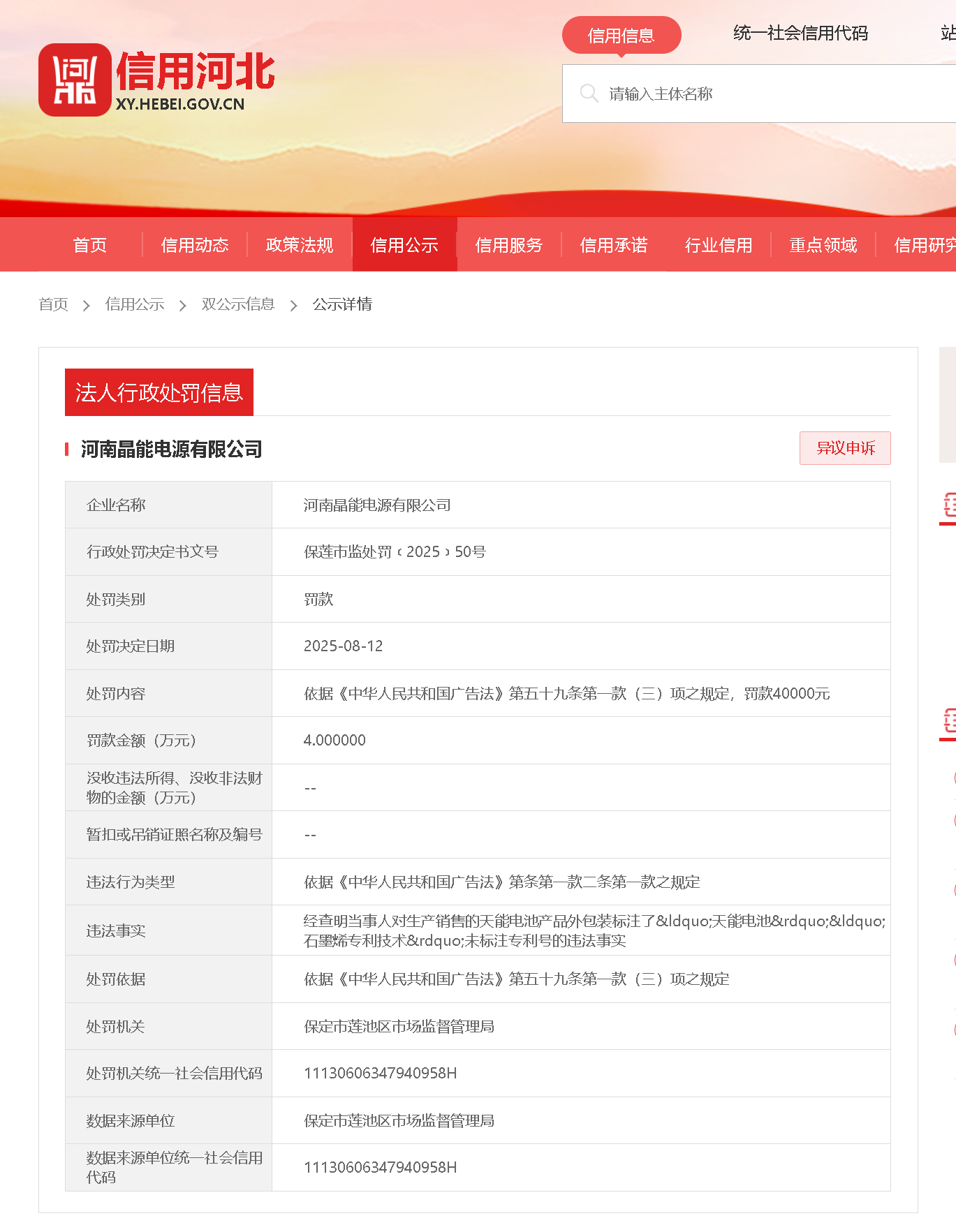Click the 异议申诉 button

pos(845,448)
